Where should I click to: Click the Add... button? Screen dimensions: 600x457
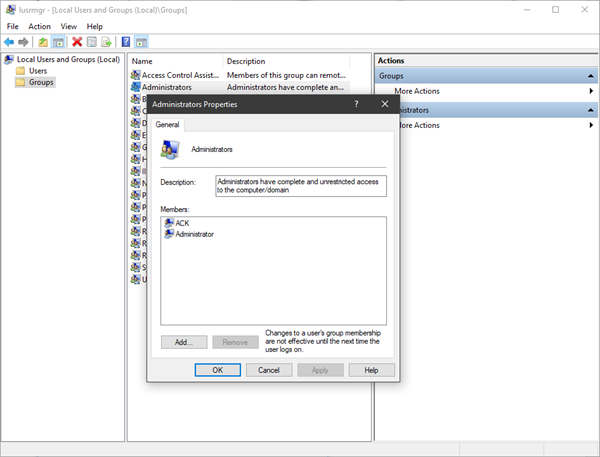[x=184, y=342]
